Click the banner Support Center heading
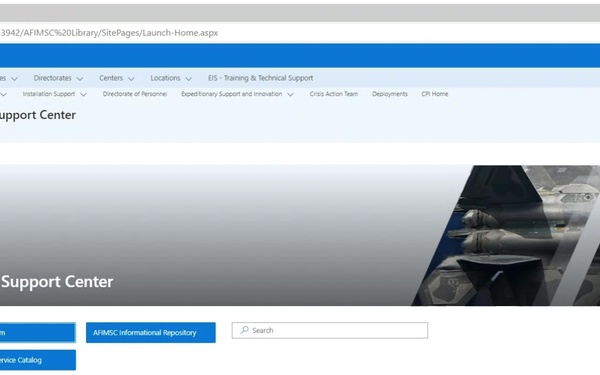This screenshot has height=375, width=600. coord(57,282)
